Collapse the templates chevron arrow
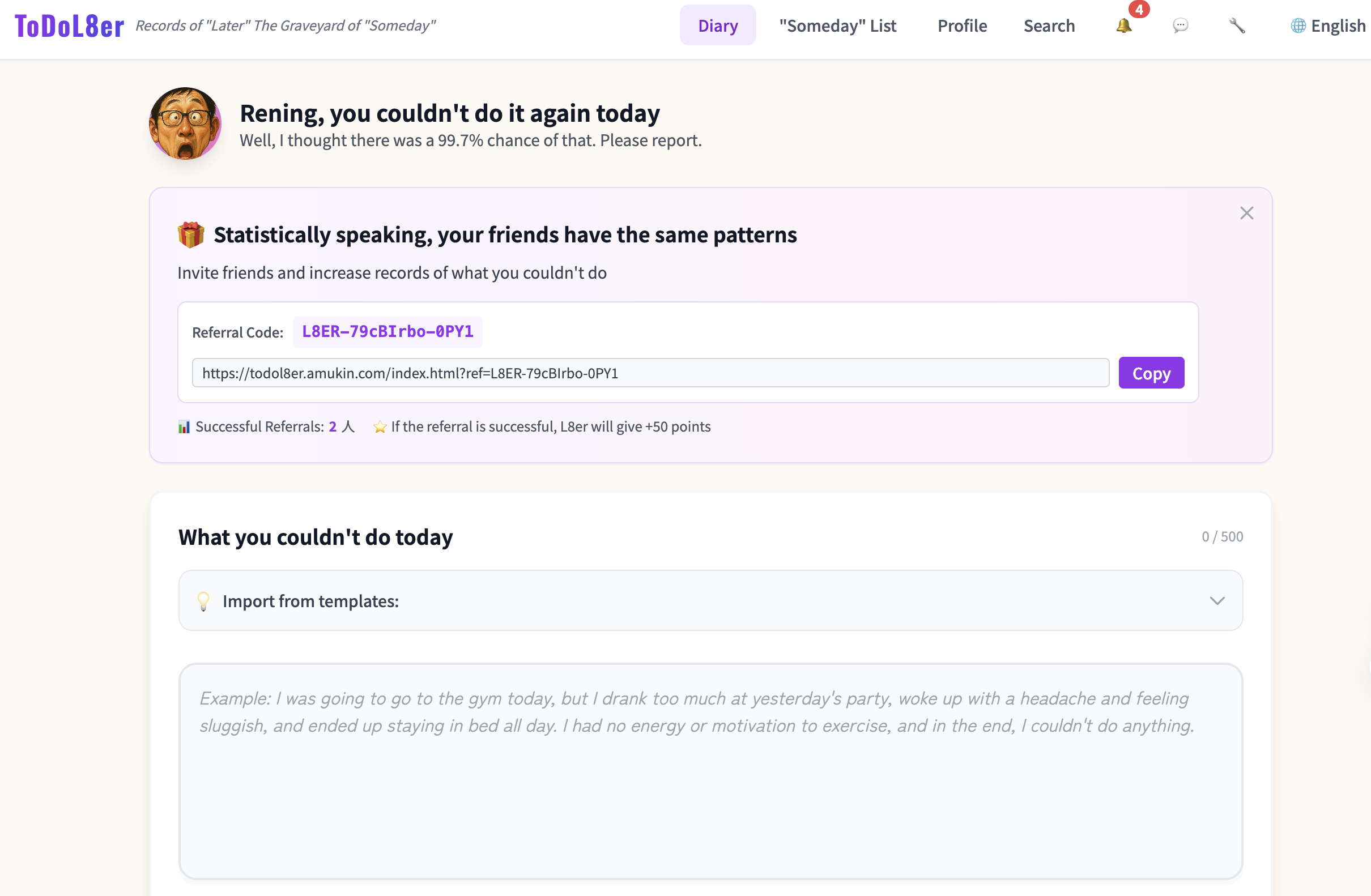 (1217, 600)
